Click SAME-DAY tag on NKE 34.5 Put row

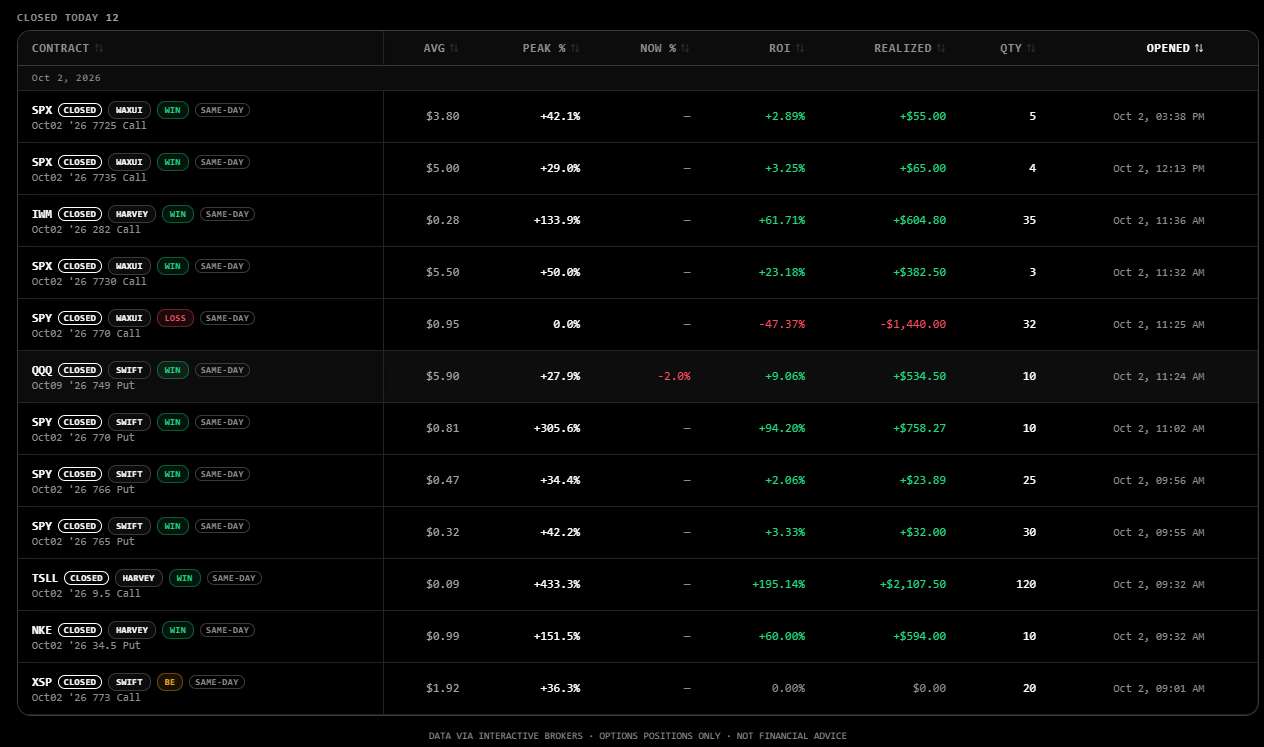227,630
